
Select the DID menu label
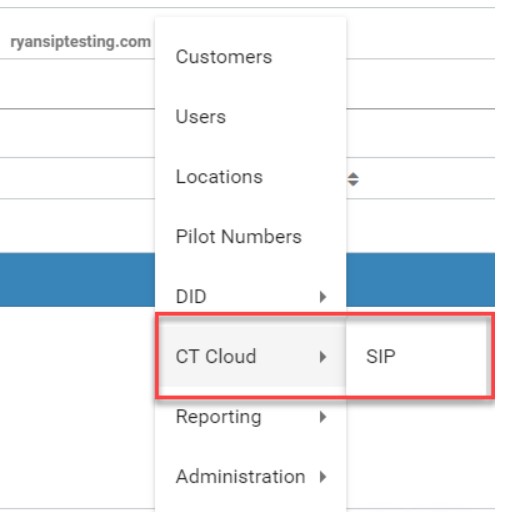[191, 296]
